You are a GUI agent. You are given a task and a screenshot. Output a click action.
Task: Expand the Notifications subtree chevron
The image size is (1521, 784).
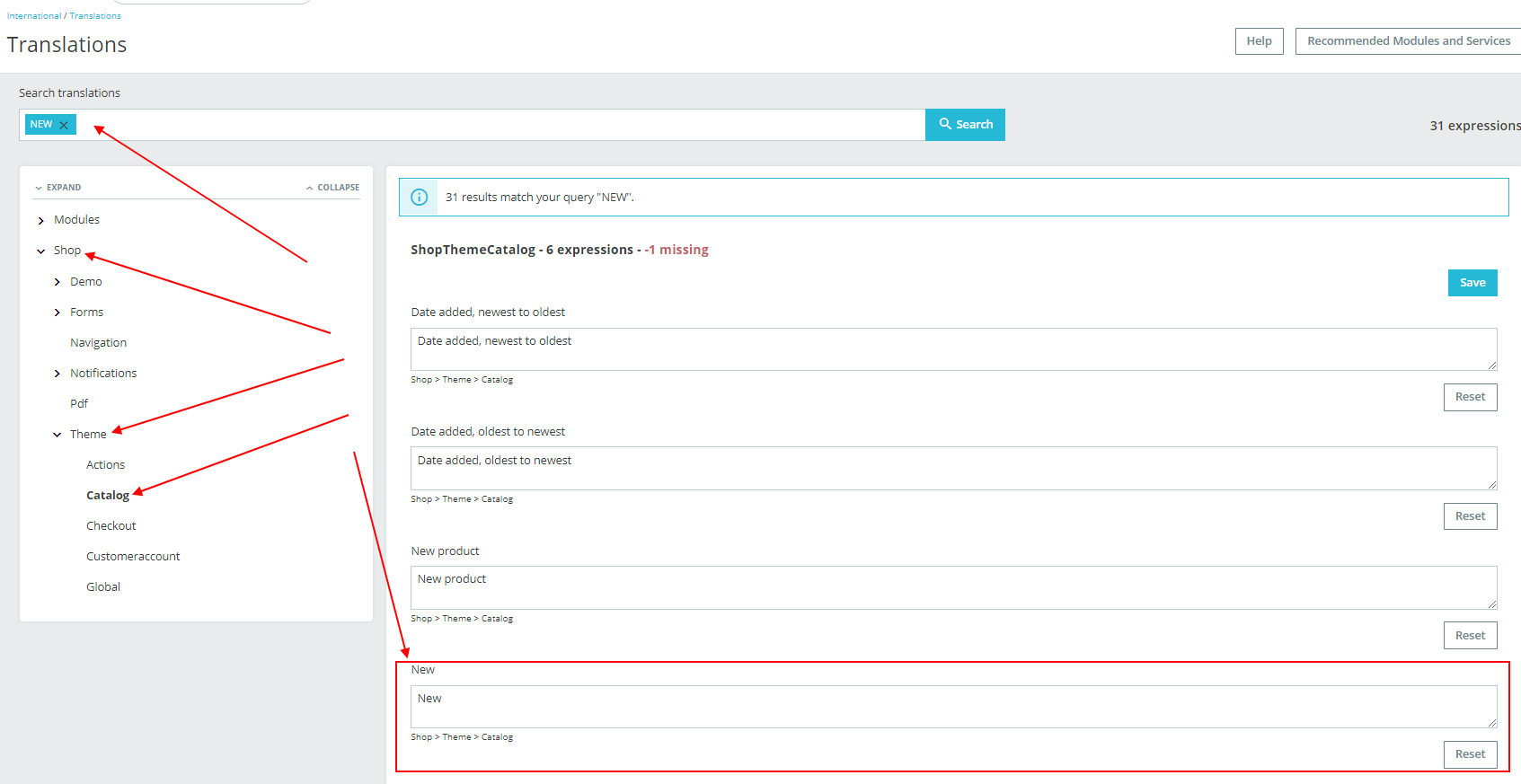[x=57, y=374]
